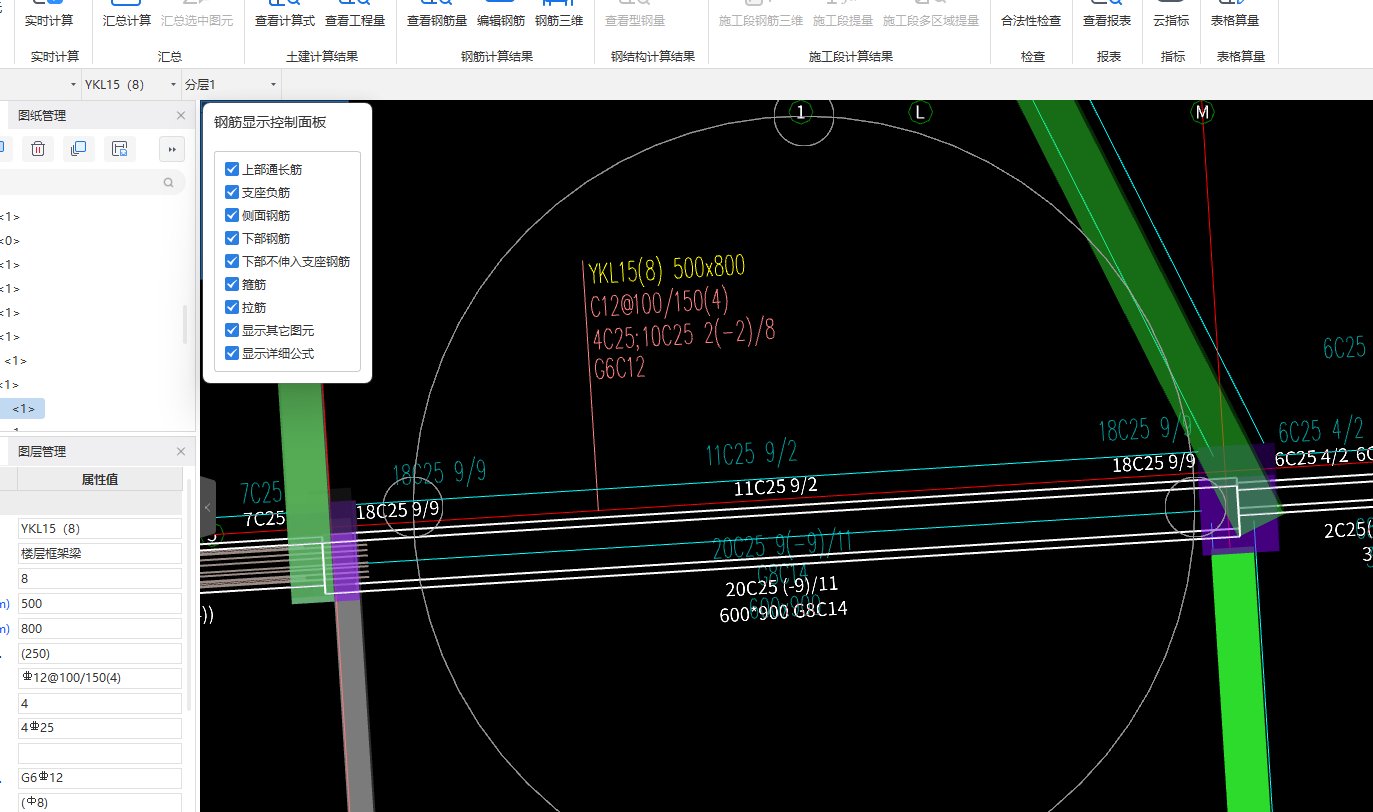This screenshot has height=812, width=1373.
Task: Click the 属性值 column header
Action: 100,479
